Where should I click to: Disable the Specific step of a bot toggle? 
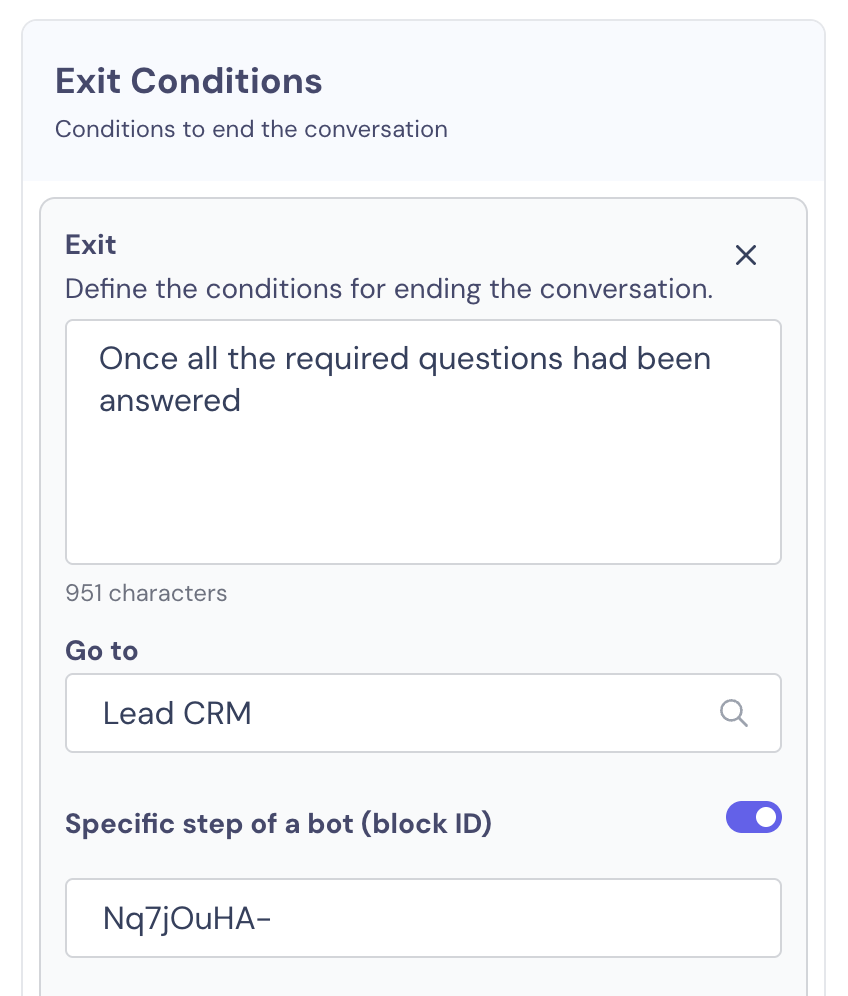pos(753,817)
